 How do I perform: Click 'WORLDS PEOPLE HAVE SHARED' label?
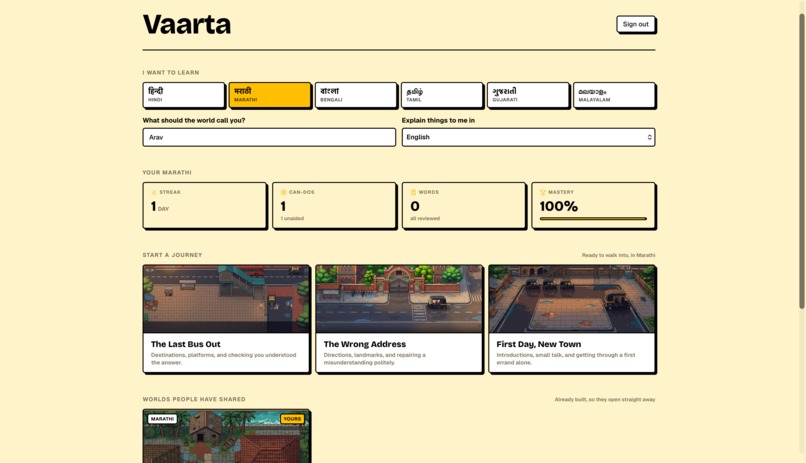coord(194,399)
